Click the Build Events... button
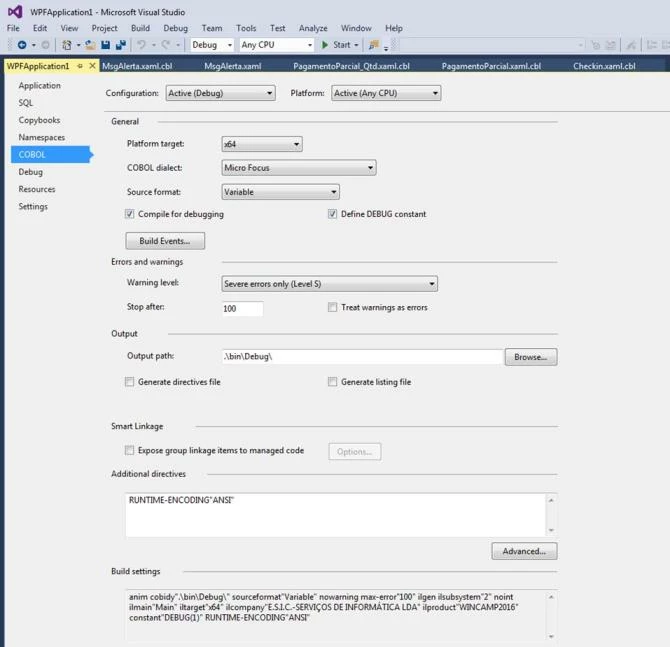The width and height of the screenshot is (670, 647). point(165,241)
